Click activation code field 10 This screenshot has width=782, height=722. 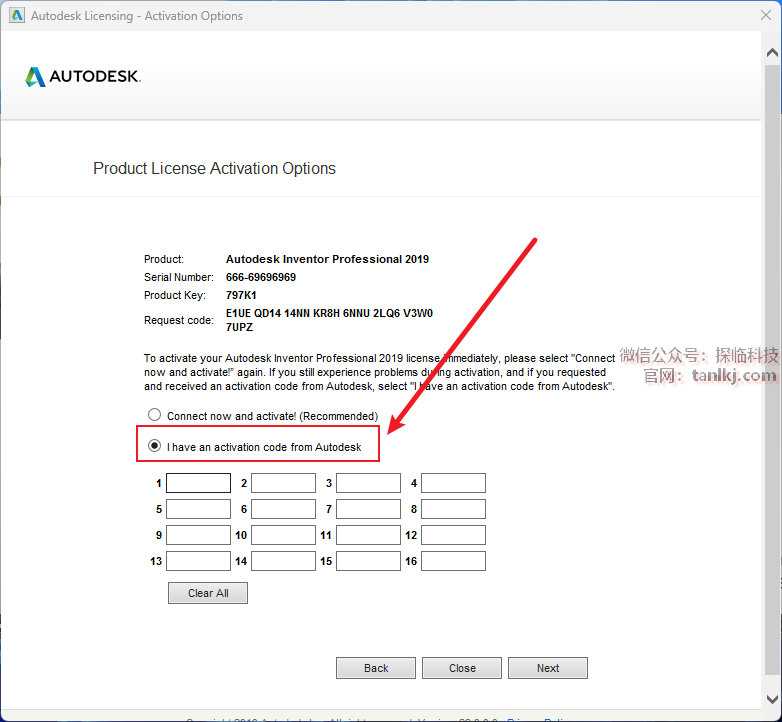[283, 535]
